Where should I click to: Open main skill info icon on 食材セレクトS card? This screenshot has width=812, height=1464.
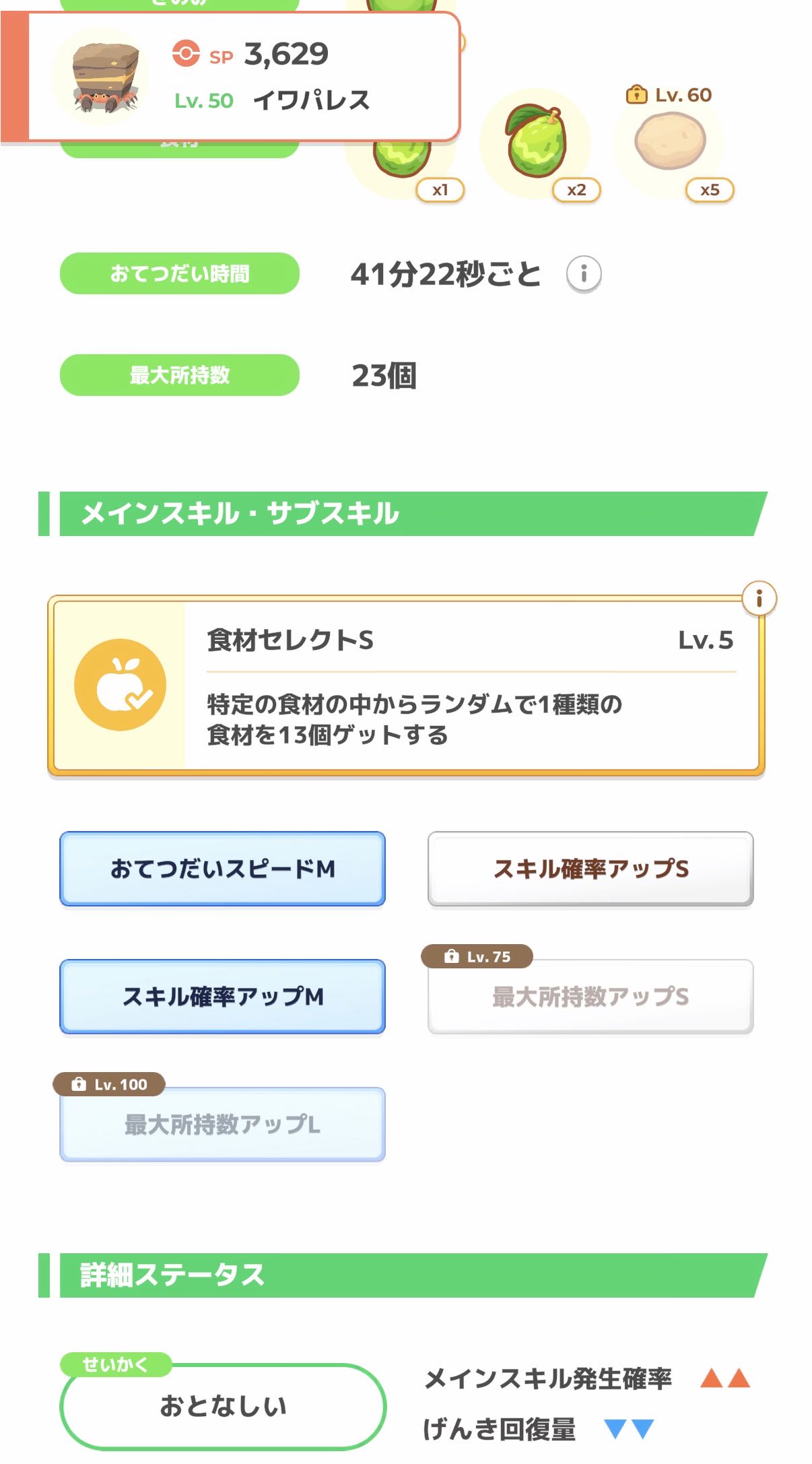click(759, 598)
